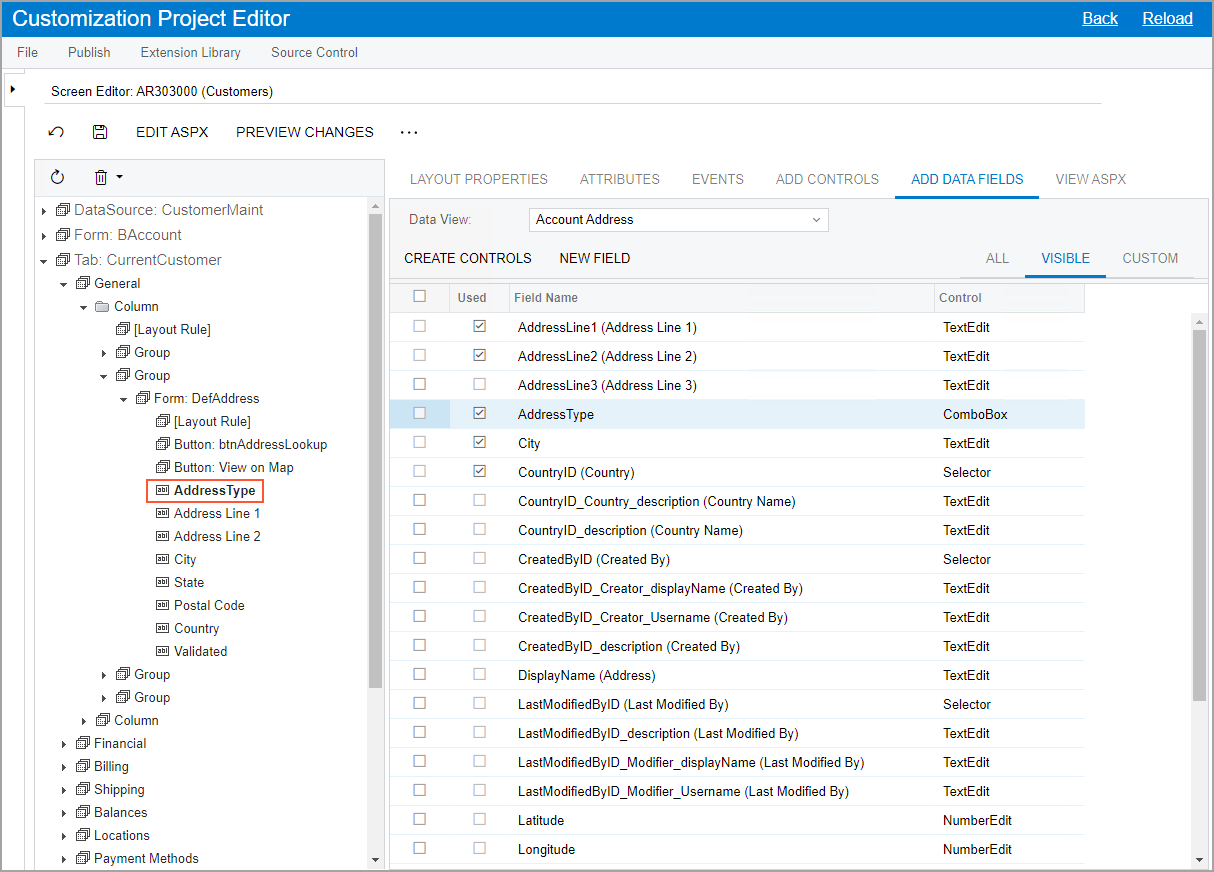Click the Reload link

coord(1167,18)
